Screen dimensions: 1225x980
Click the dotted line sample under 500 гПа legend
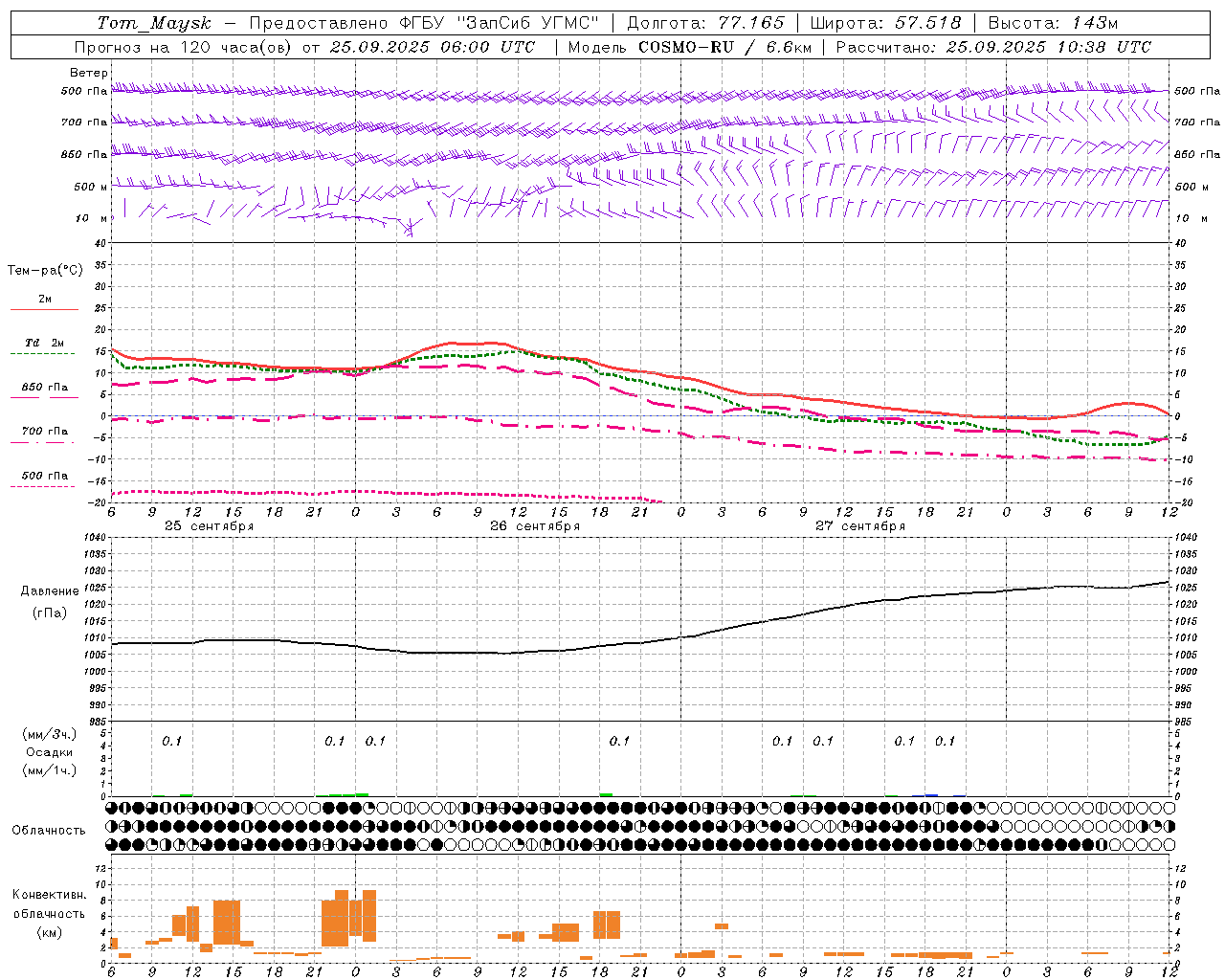[42, 486]
